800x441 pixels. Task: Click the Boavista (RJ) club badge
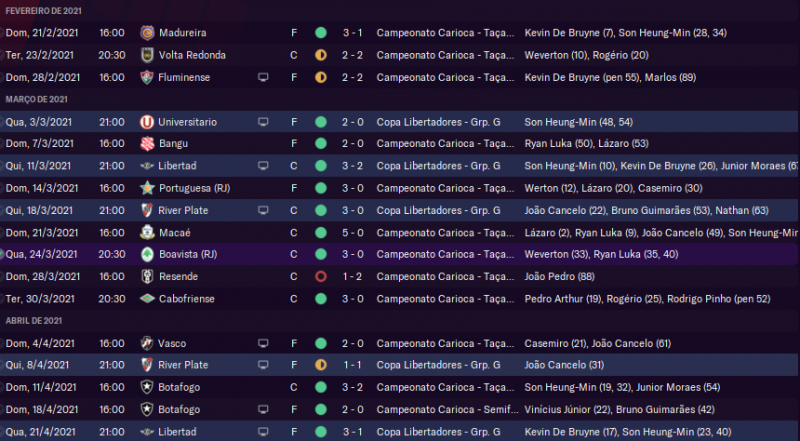click(148, 253)
